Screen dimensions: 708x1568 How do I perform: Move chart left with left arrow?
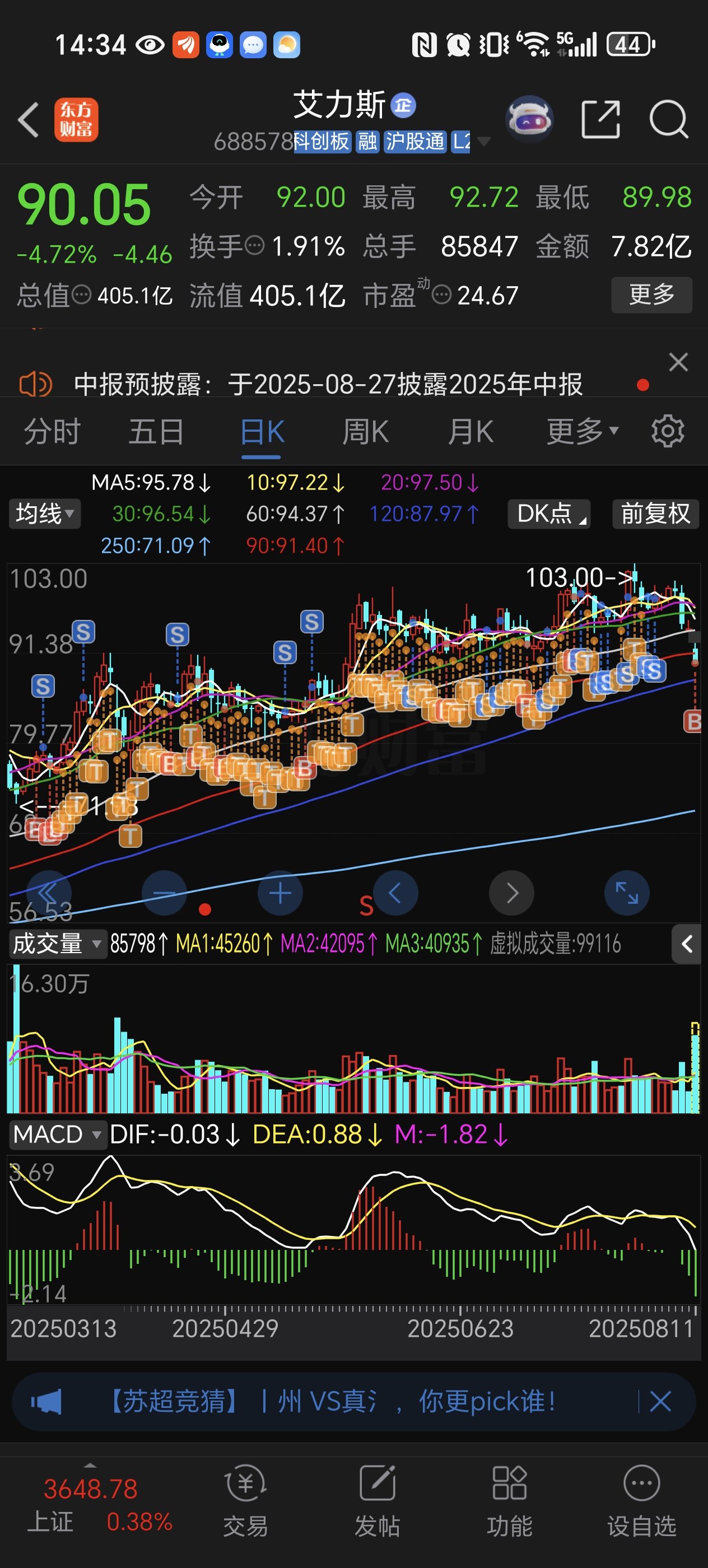click(395, 894)
